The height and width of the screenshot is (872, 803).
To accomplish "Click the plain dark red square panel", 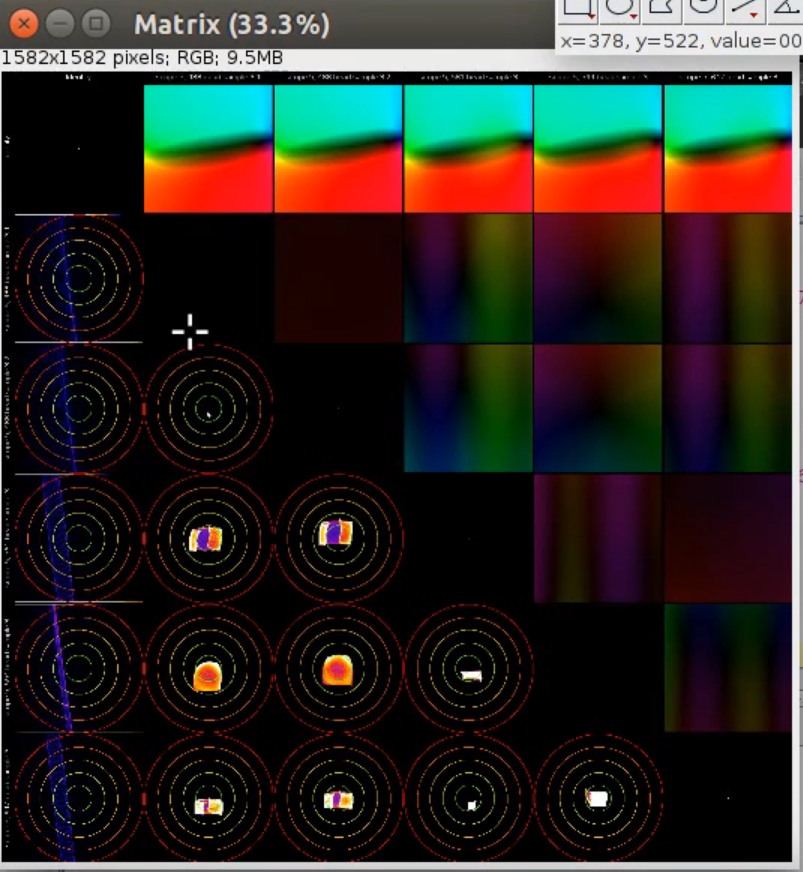I will click(338, 278).
